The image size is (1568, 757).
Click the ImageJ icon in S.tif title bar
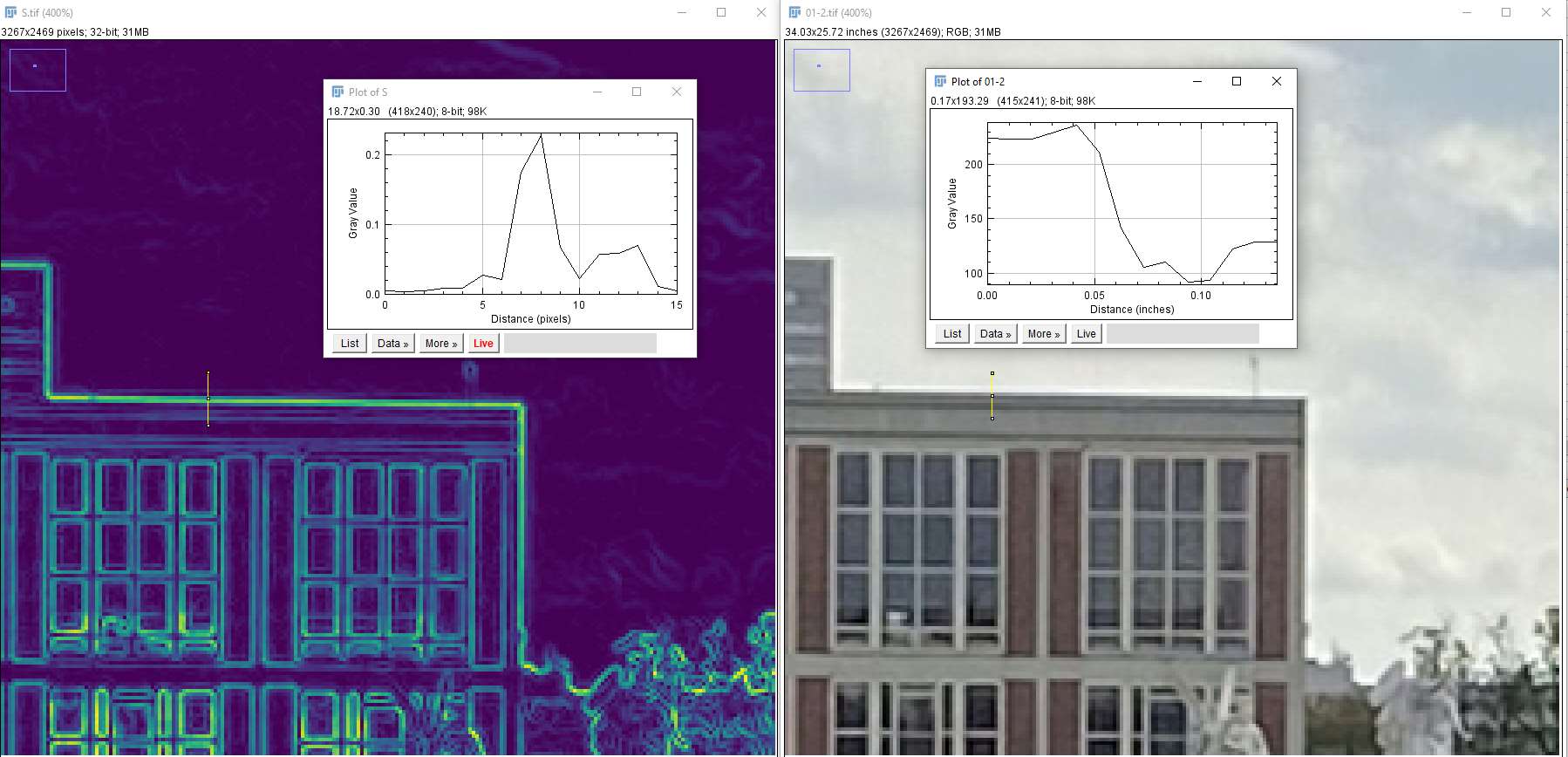(10, 12)
